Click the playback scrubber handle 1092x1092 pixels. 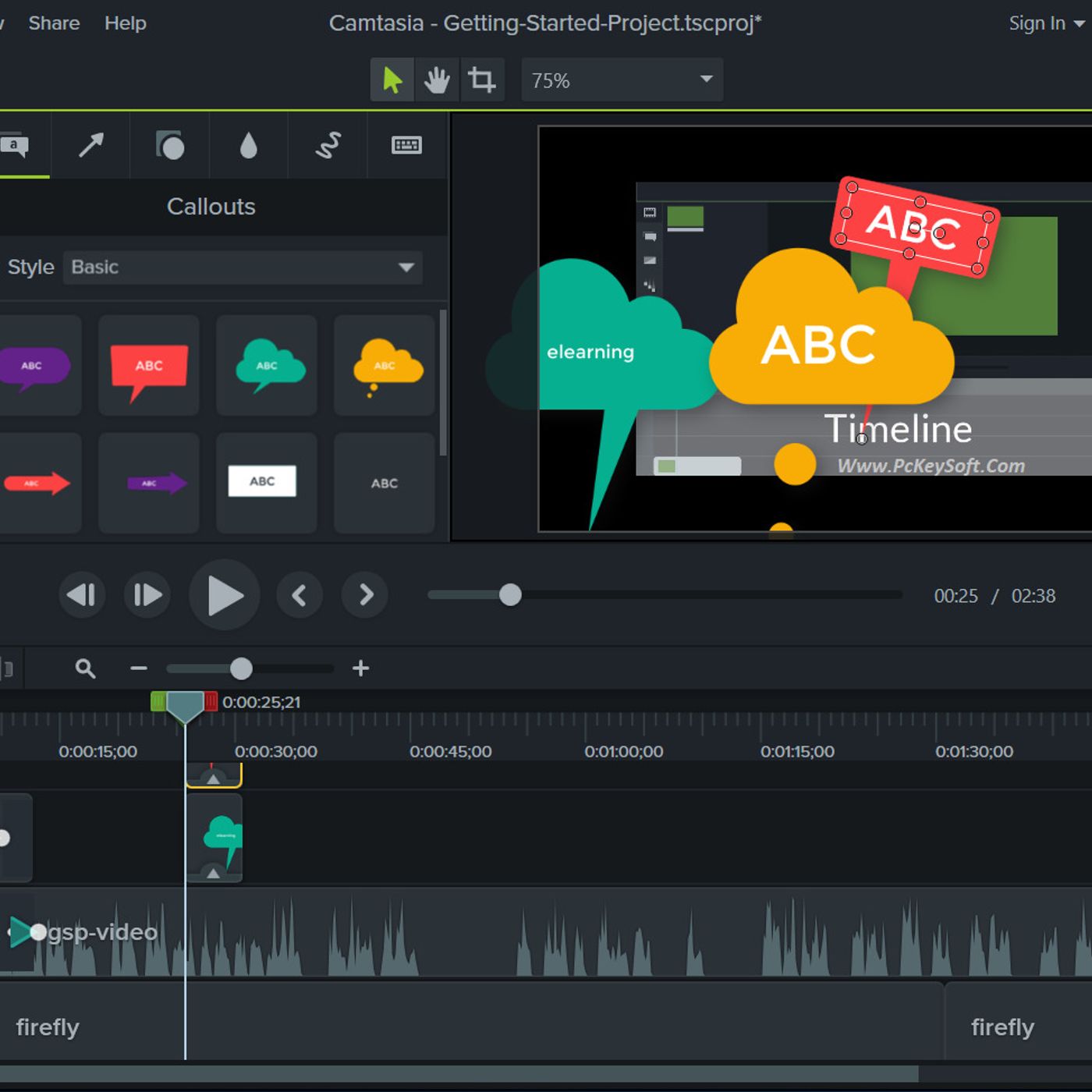(x=510, y=595)
